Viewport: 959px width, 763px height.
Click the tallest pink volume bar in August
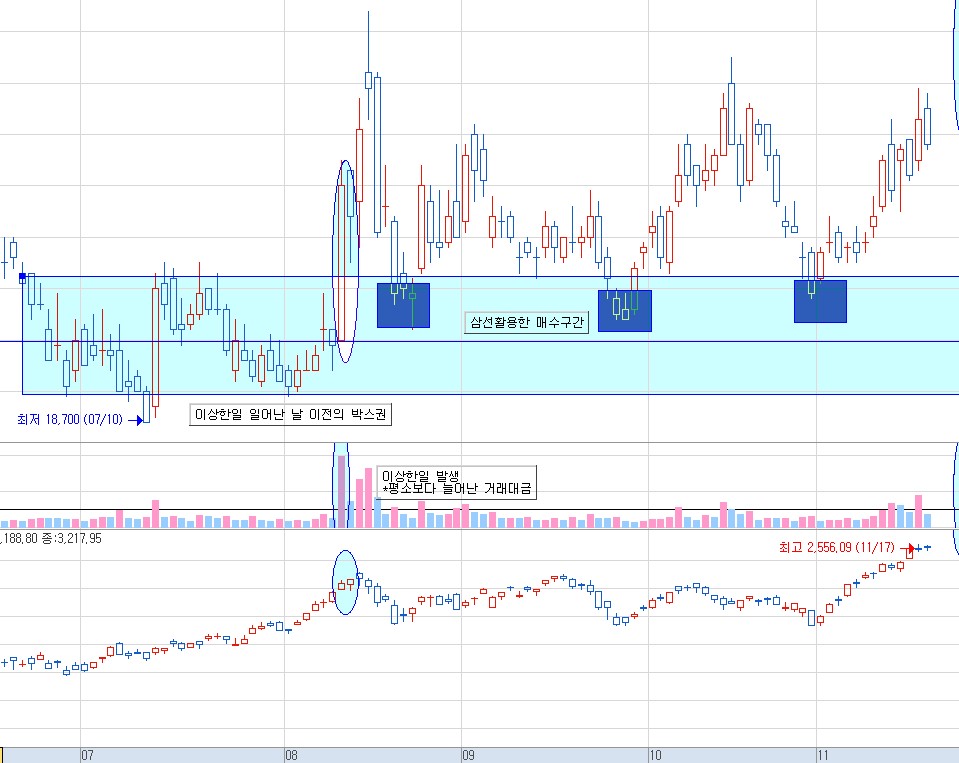(341, 492)
